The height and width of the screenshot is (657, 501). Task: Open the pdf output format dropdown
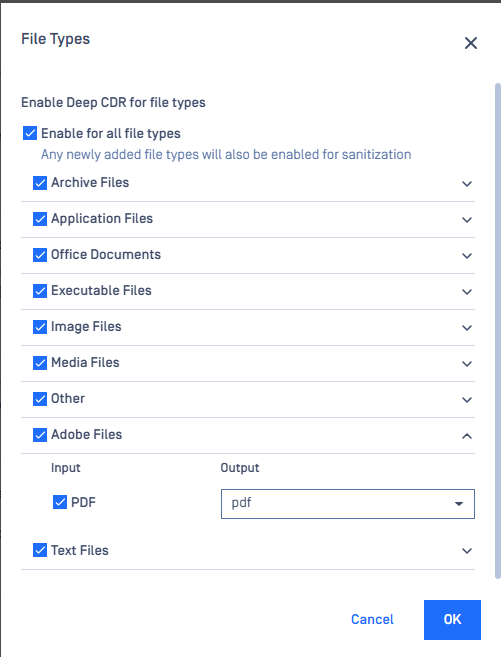point(348,504)
